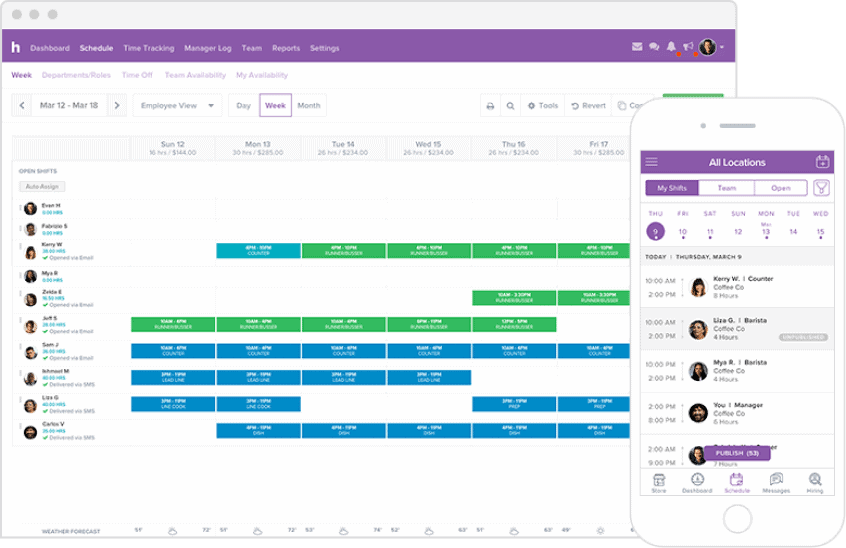846x548 pixels.
Task: Open the envelope mail icon in header
Action: click(x=637, y=47)
